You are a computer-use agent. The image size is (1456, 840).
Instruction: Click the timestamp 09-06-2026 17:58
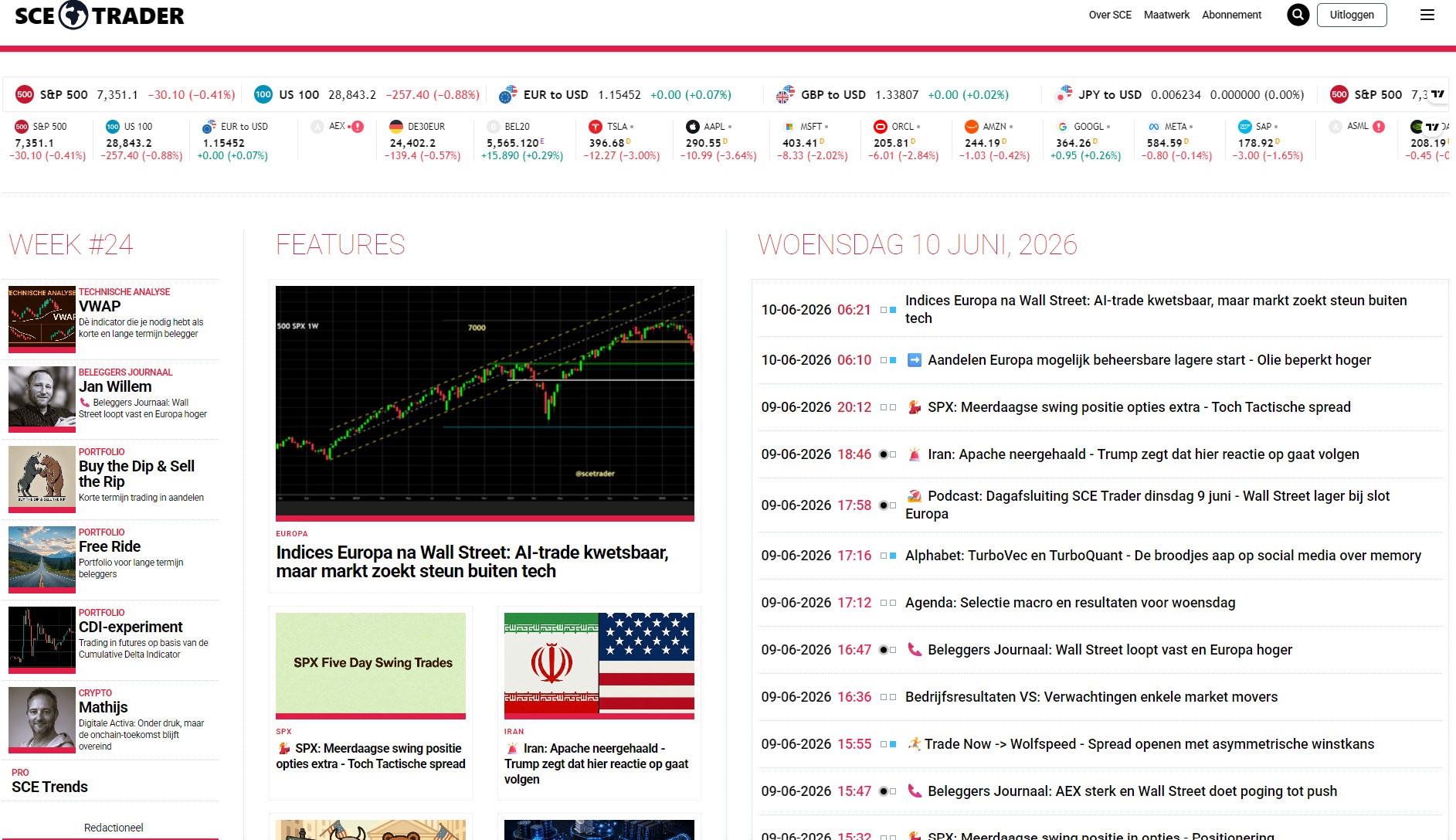pyautogui.click(x=816, y=505)
